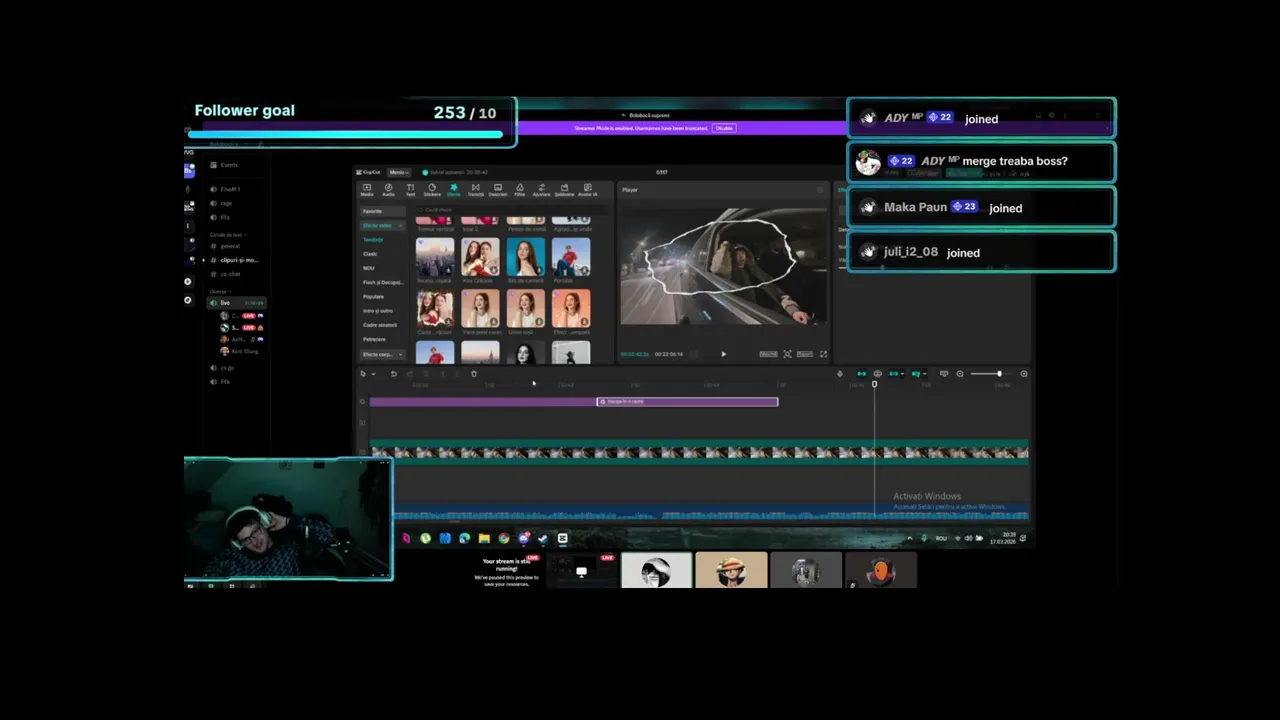Select the Intro și outro category
The width and height of the screenshot is (1280, 720).
tap(378, 311)
